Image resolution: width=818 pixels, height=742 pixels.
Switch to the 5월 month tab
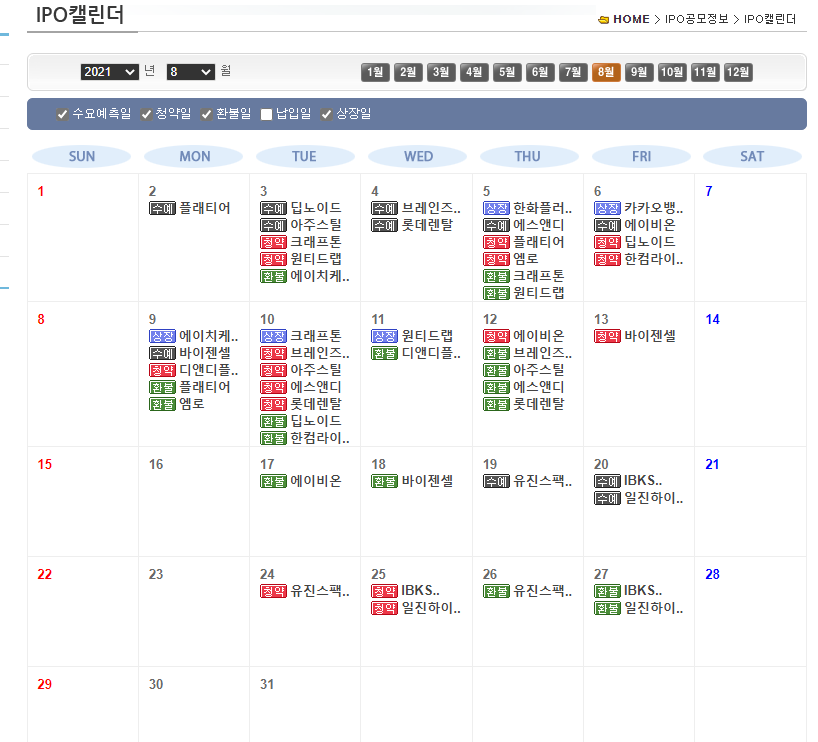pos(507,72)
